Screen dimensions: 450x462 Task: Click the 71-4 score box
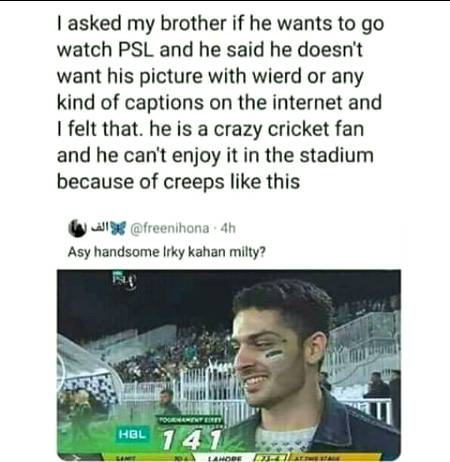(x=270, y=458)
